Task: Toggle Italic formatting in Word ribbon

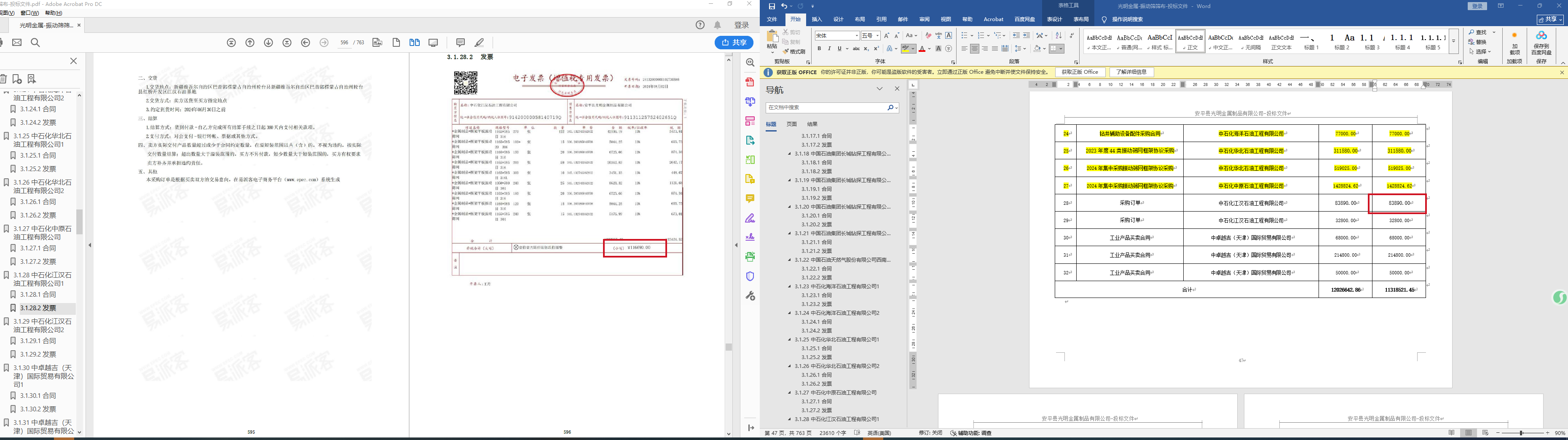Action: click(829, 49)
